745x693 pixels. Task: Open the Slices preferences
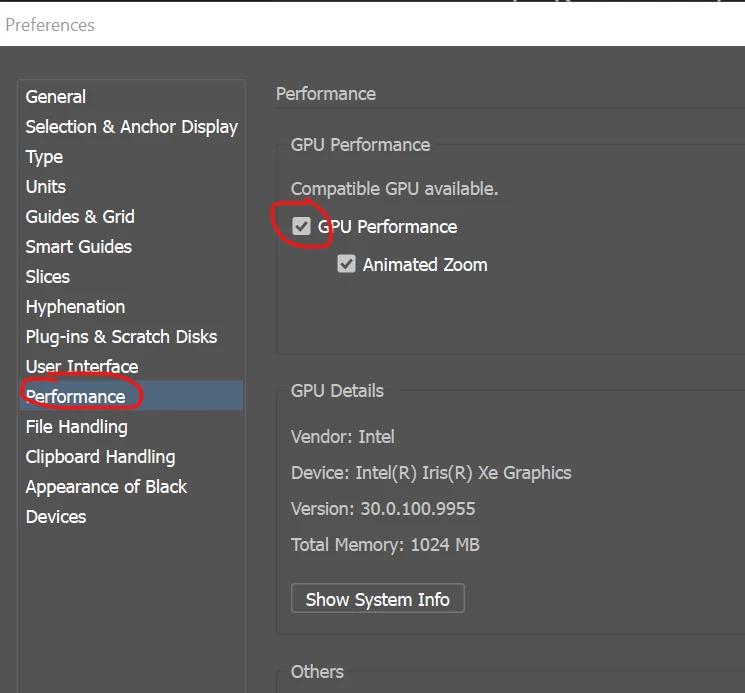pyautogui.click(x=48, y=277)
